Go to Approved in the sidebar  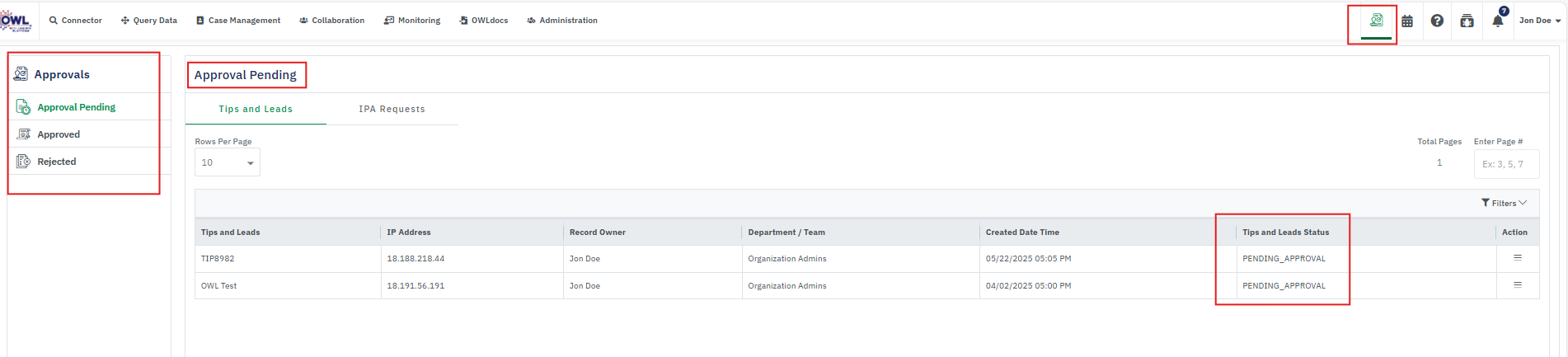(x=59, y=134)
